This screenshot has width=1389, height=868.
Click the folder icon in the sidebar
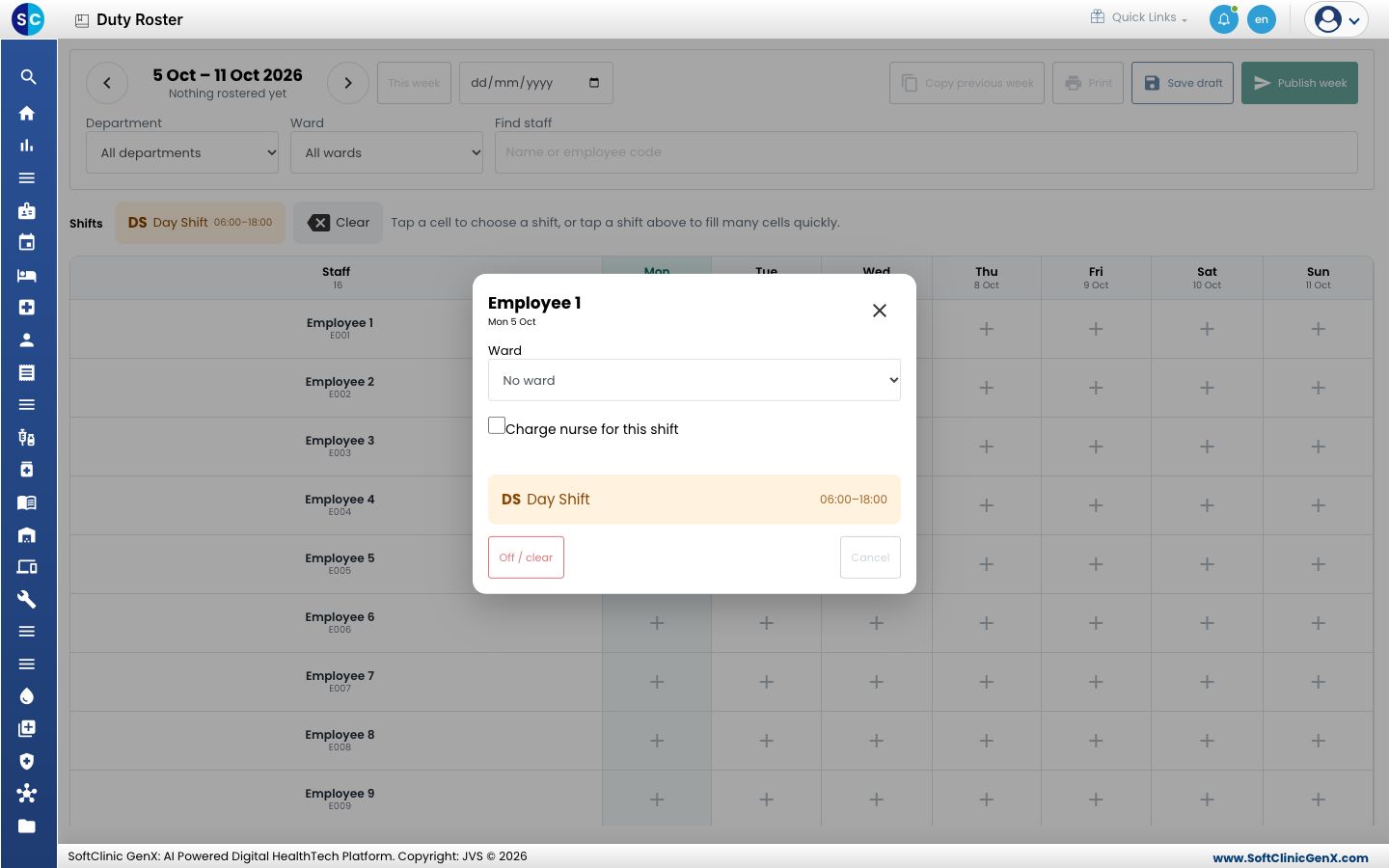[27, 826]
